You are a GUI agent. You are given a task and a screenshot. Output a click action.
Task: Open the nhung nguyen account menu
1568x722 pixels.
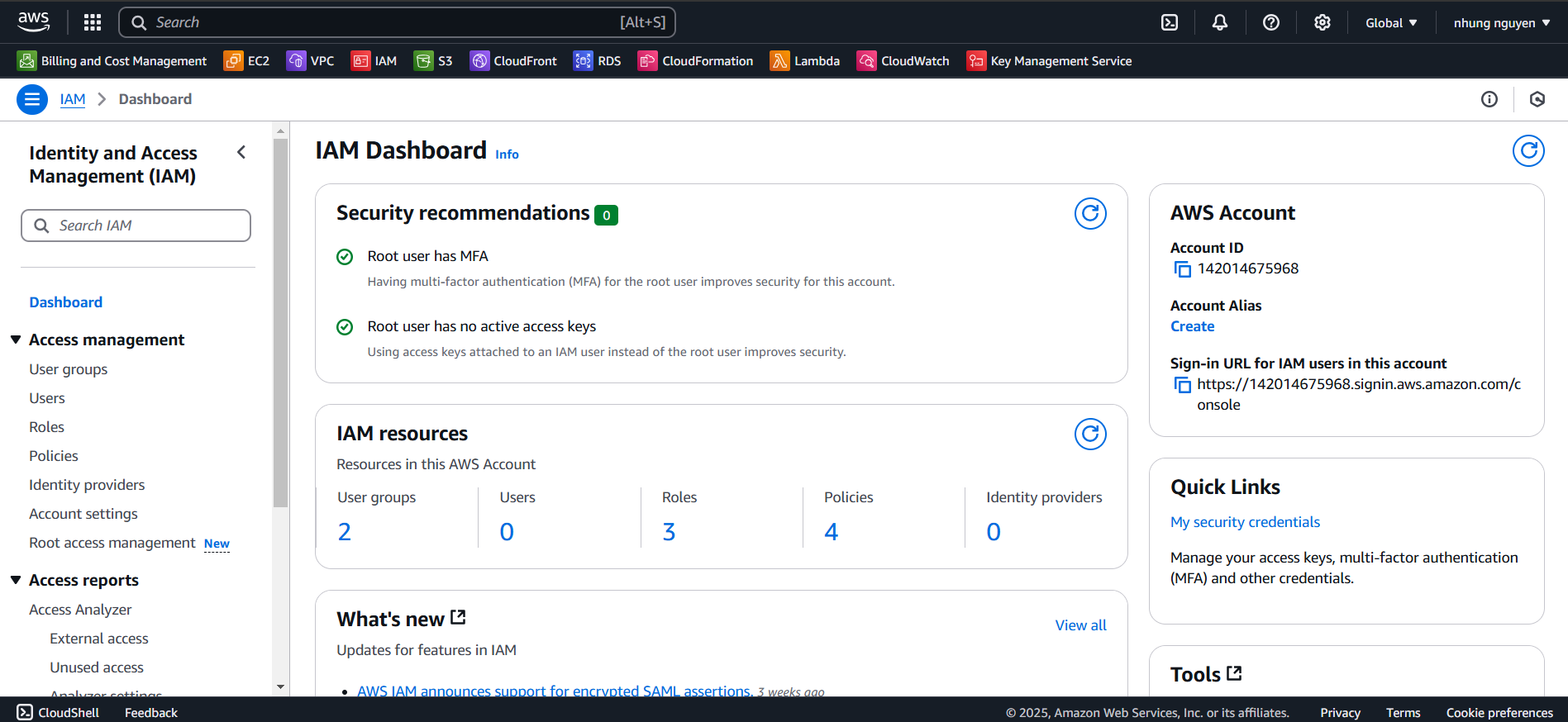click(x=1502, y=23)
